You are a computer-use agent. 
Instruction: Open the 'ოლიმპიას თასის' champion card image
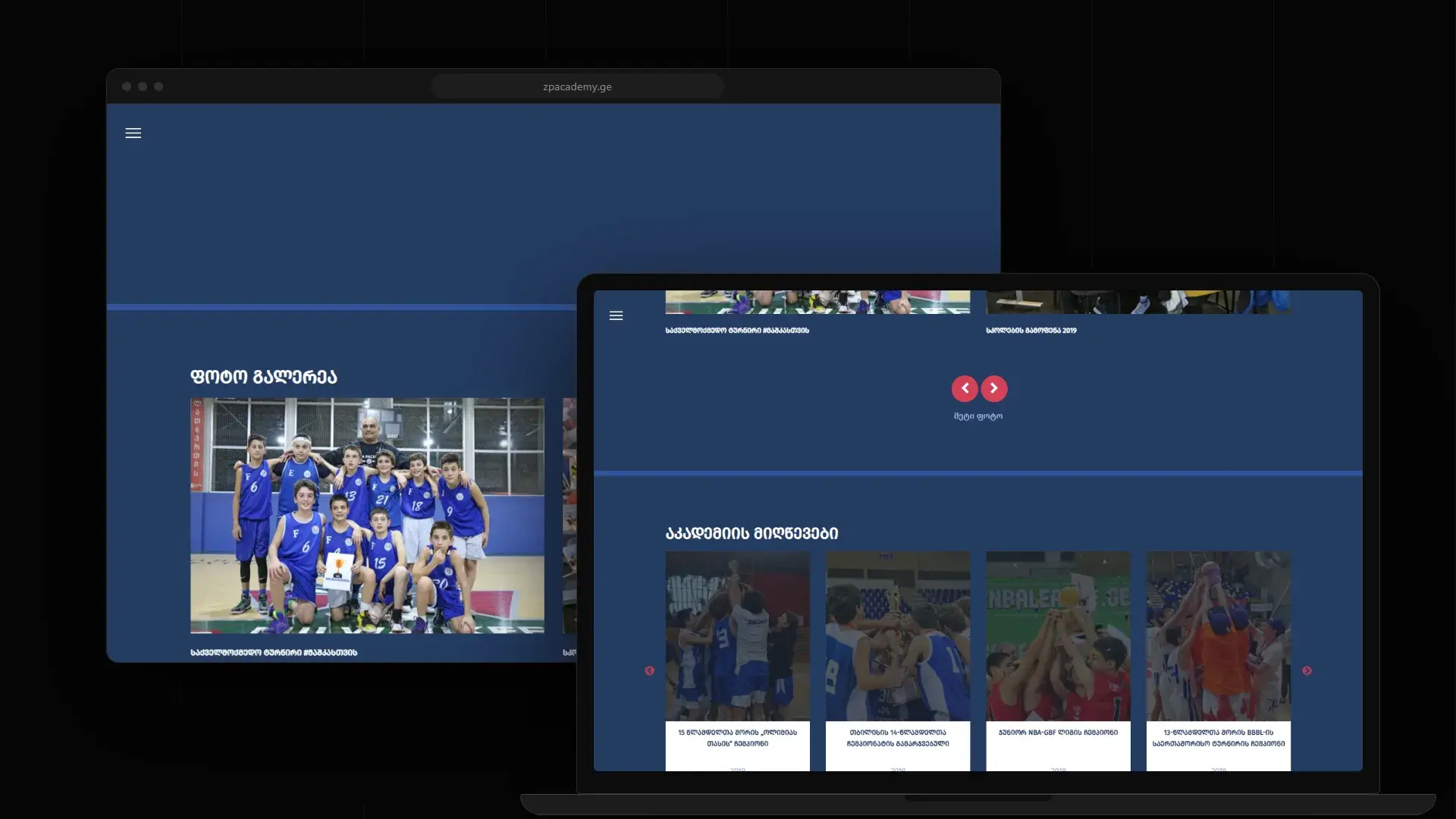click(x=738, y=636)
